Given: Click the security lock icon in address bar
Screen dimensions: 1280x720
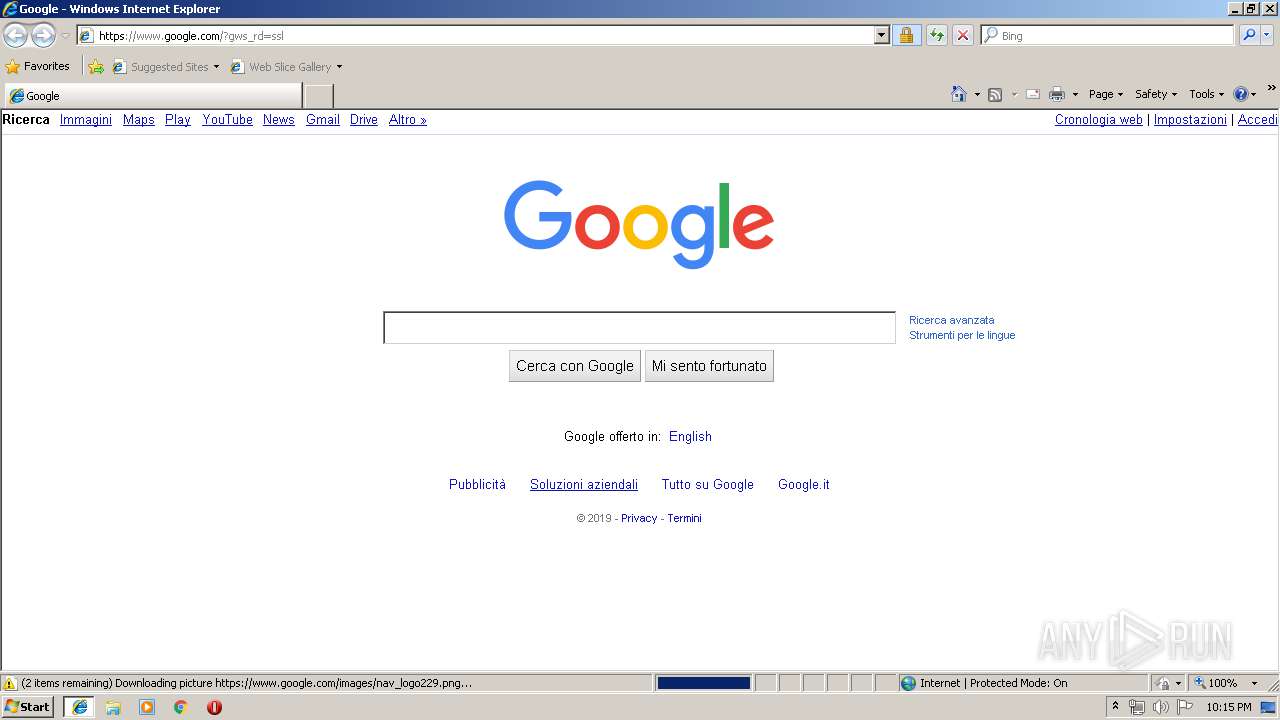Looking at the screenshot, I should pos(906,35).
